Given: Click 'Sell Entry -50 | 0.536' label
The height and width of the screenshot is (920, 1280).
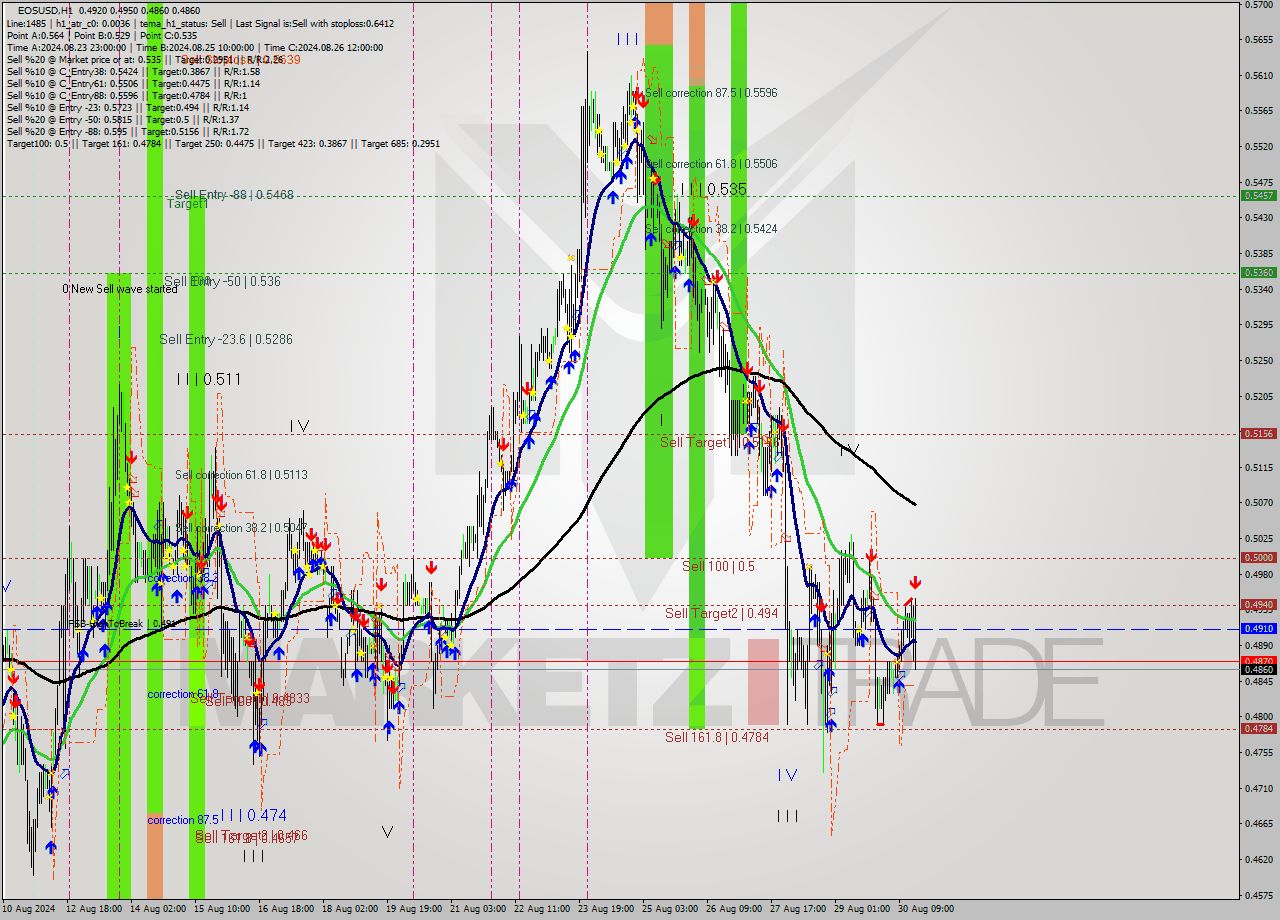Looking at the screenshot, I should (222, 282).
